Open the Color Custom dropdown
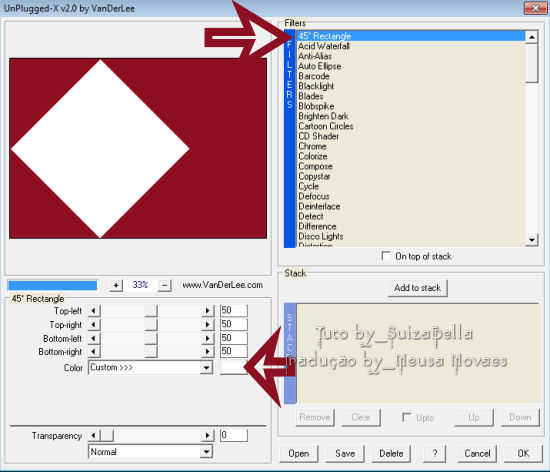 tap(150, 368)
